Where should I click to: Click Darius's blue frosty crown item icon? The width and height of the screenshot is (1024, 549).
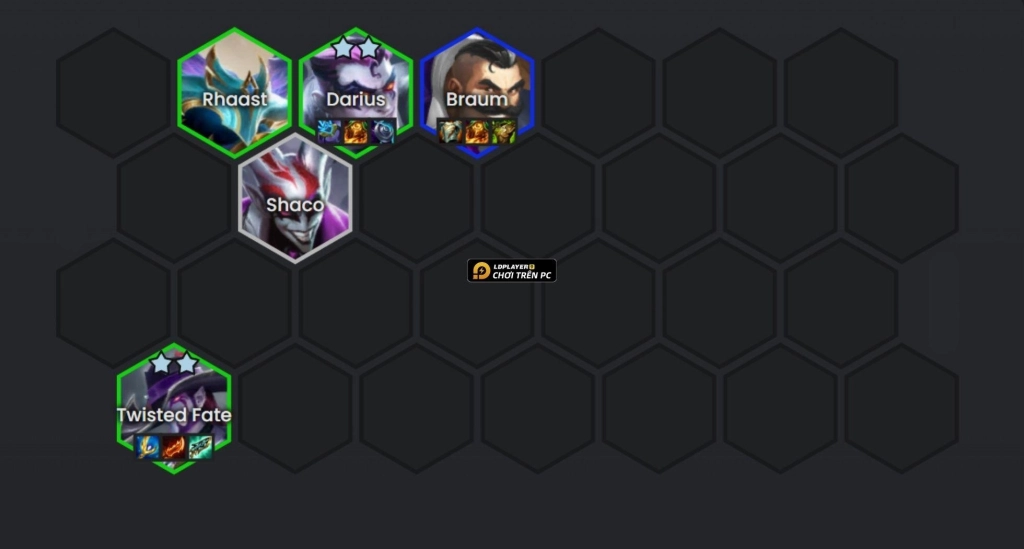[x=329, y=132]
